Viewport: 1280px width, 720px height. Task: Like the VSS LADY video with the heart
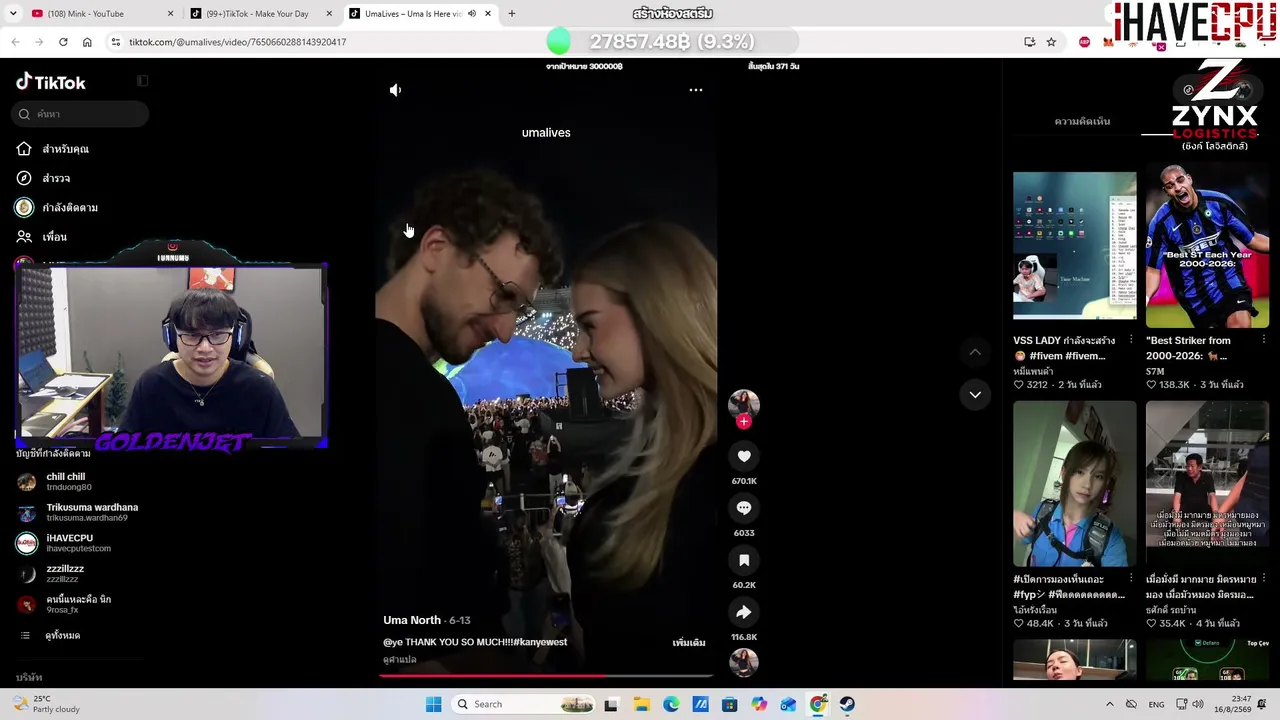tap(1019, 385)
